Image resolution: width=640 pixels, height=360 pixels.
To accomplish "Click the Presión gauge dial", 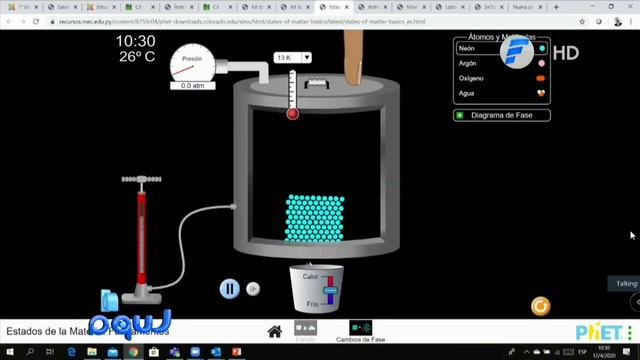I will [x=192, y=63].
